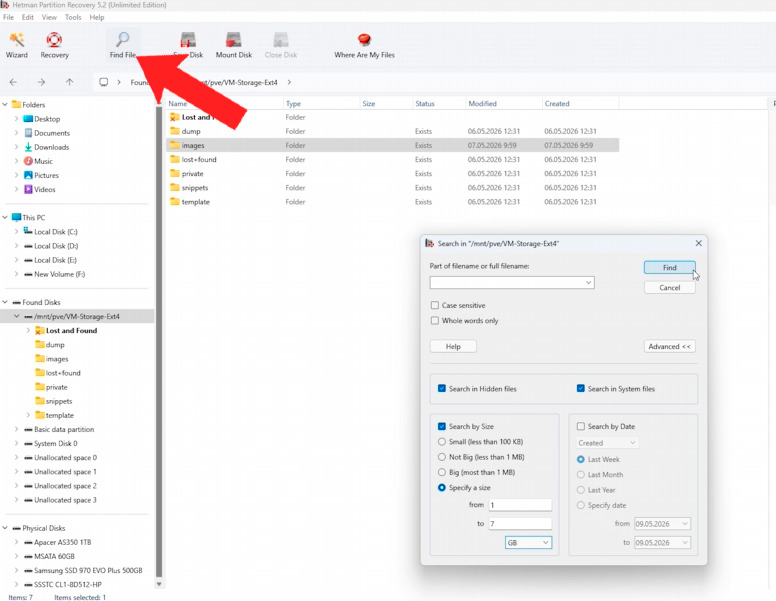Collapse options with Advanced << button
Image resolution: width=776 pixels, height=601 pixels.
coord(670,347)
